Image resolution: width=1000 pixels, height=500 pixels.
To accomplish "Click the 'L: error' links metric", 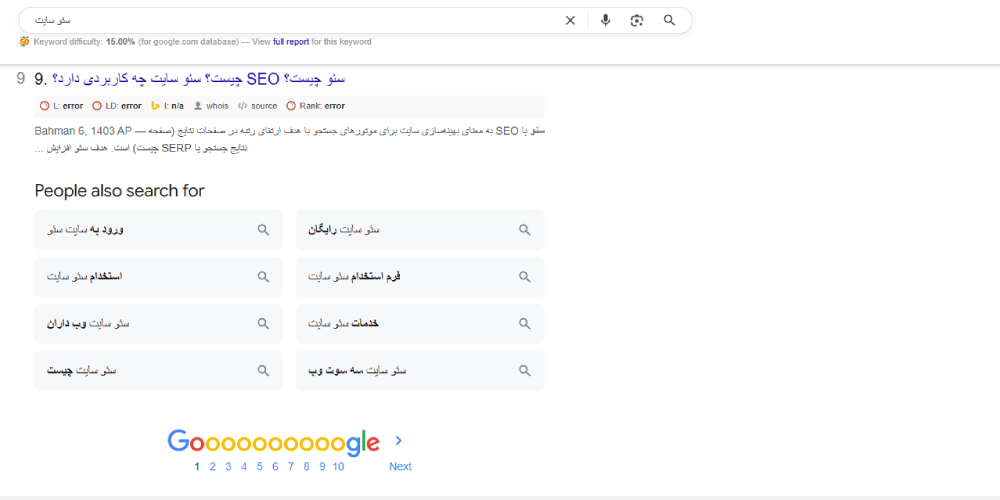I will coord(61,106).
